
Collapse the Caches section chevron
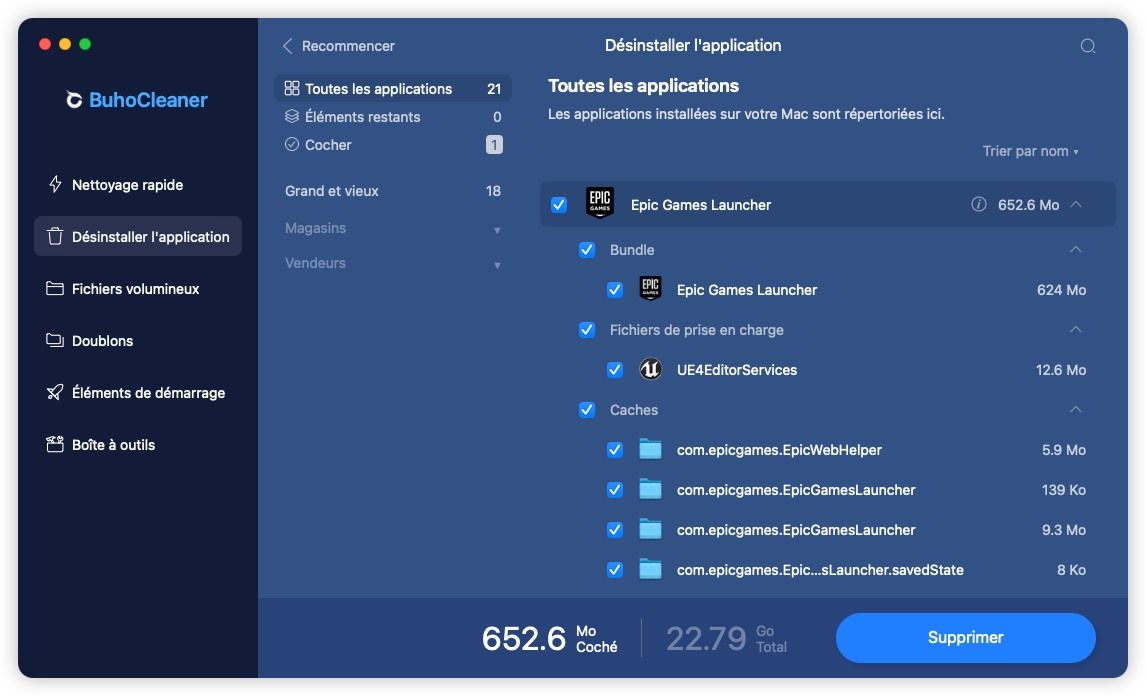1076,409
